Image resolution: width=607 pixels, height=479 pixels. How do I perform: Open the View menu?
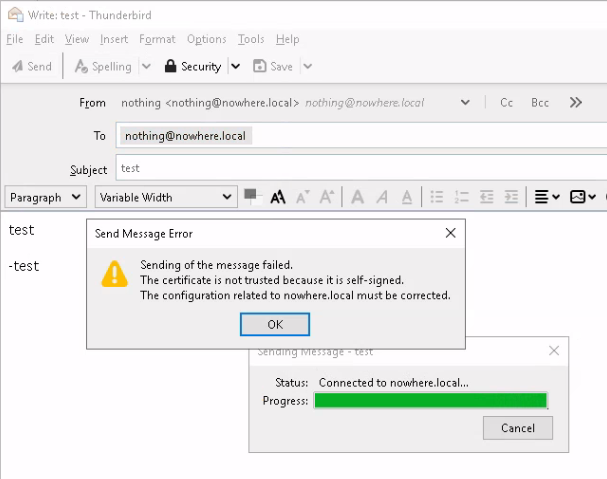77,39
